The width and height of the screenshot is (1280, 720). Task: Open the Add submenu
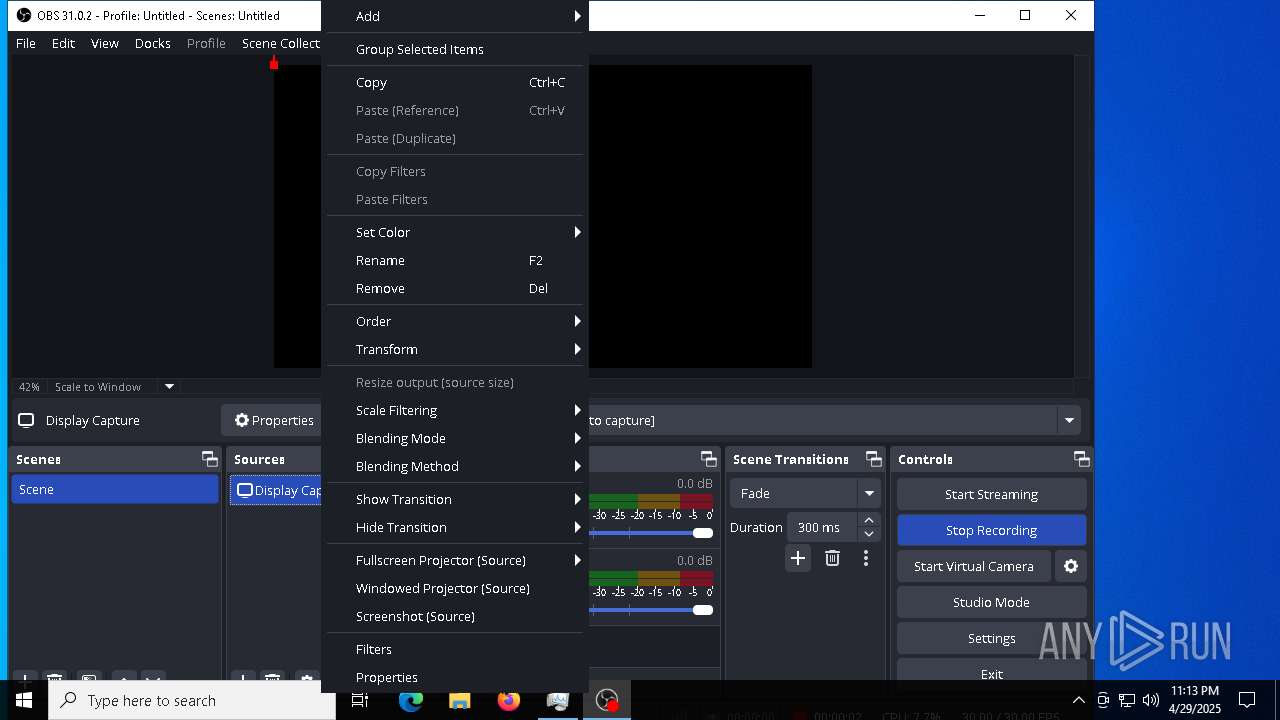pyautogui.click(x=455, y=16)
